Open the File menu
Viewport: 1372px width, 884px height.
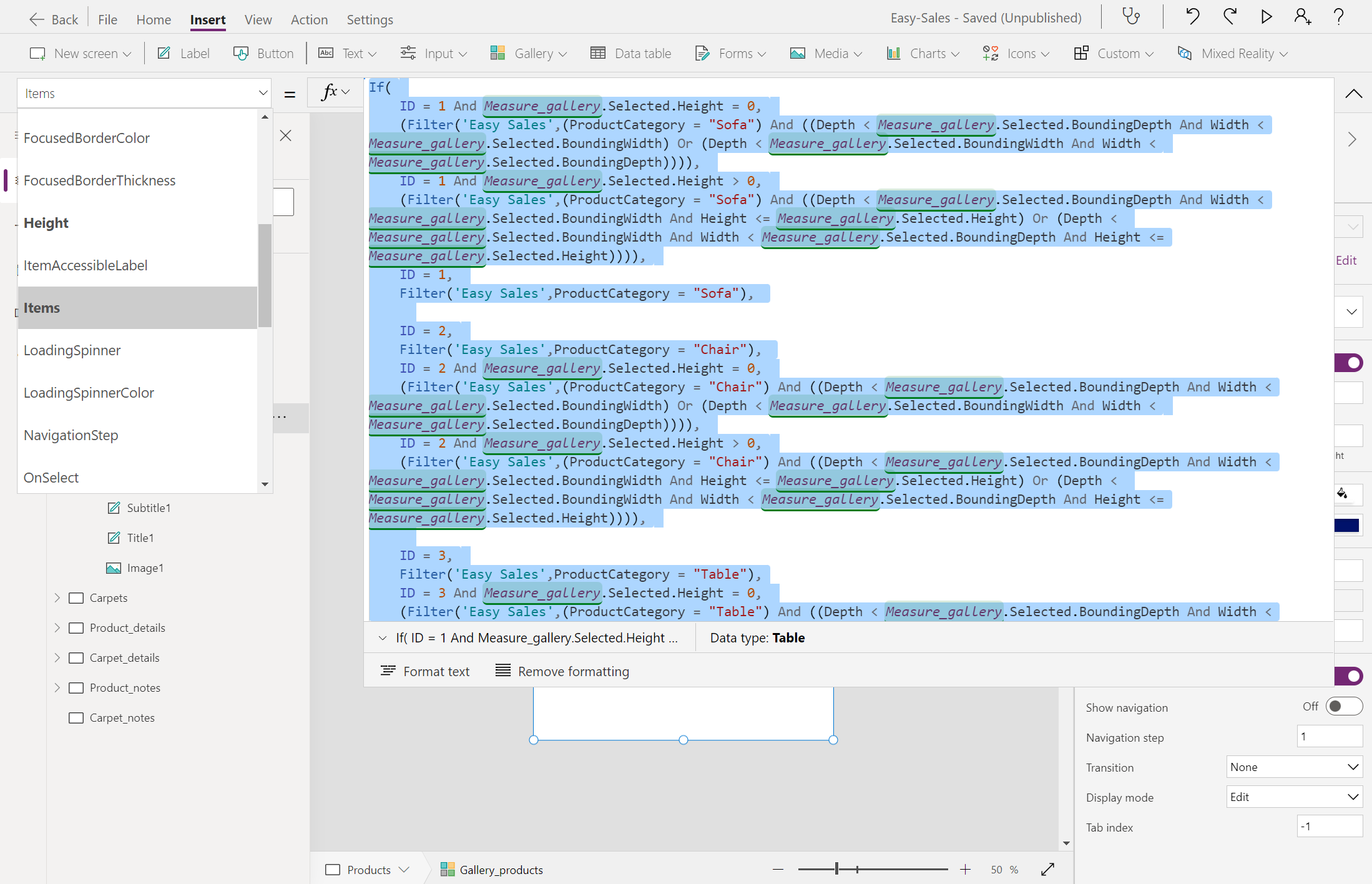click(107, 19)
